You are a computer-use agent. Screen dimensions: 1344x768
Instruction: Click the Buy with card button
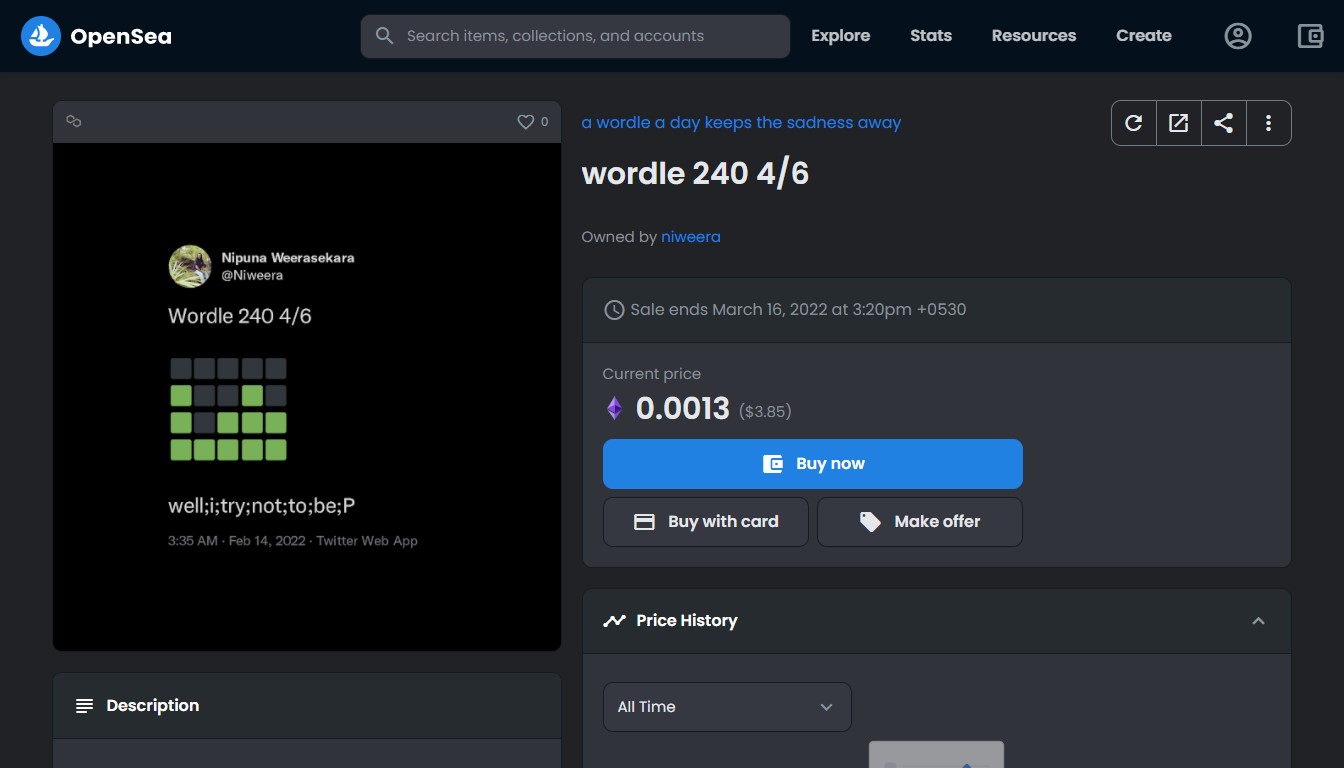[706, 522]
